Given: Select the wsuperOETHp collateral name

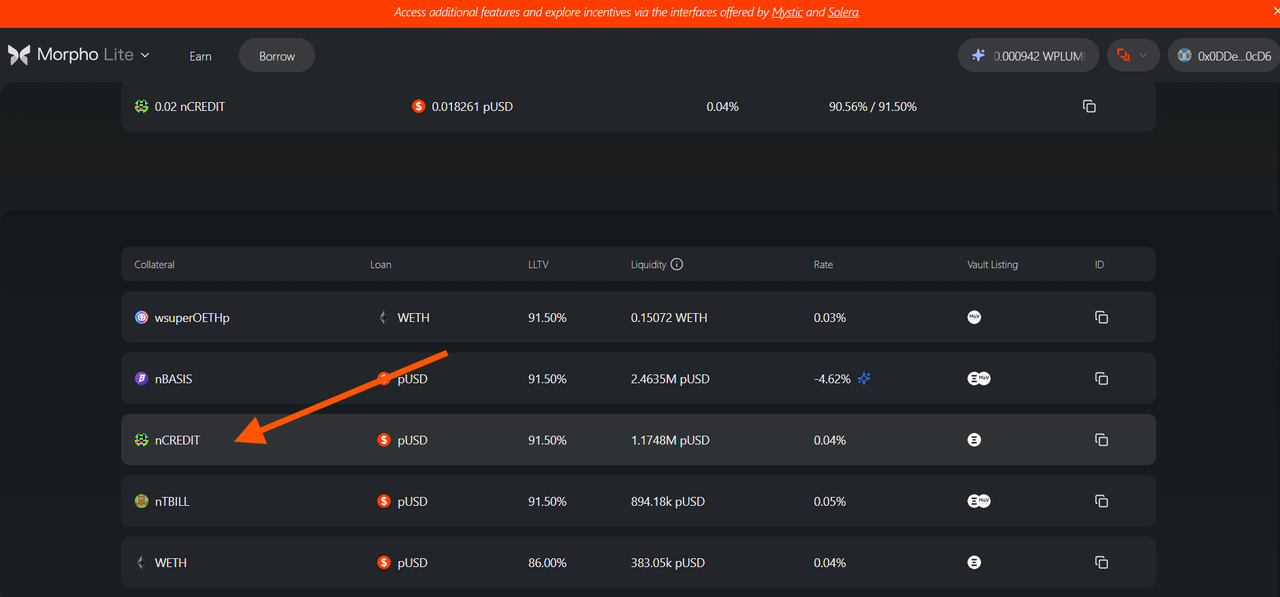Looking at the screenshot, I should [192, 317].
